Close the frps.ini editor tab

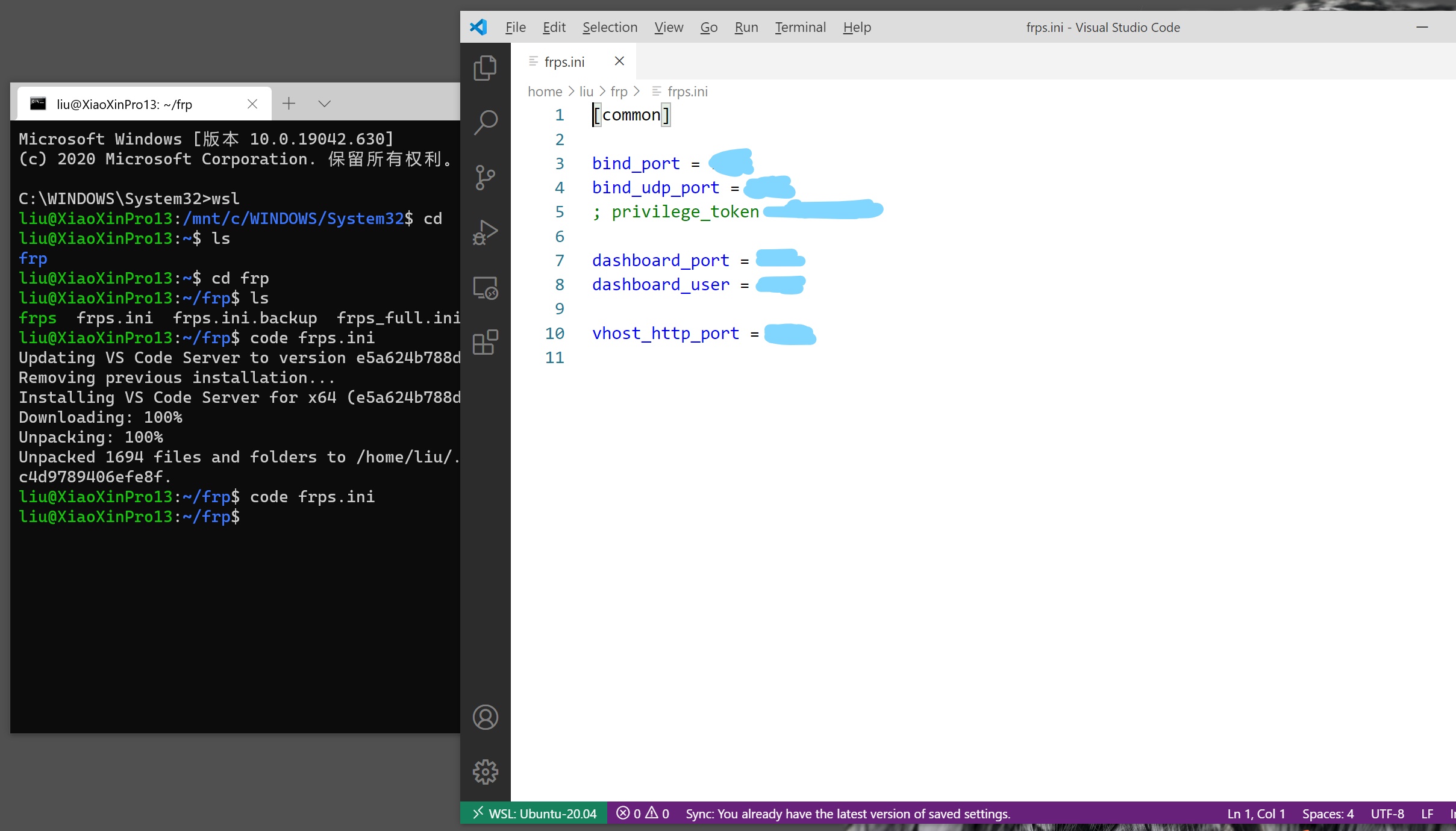click(x=619, y=61)
